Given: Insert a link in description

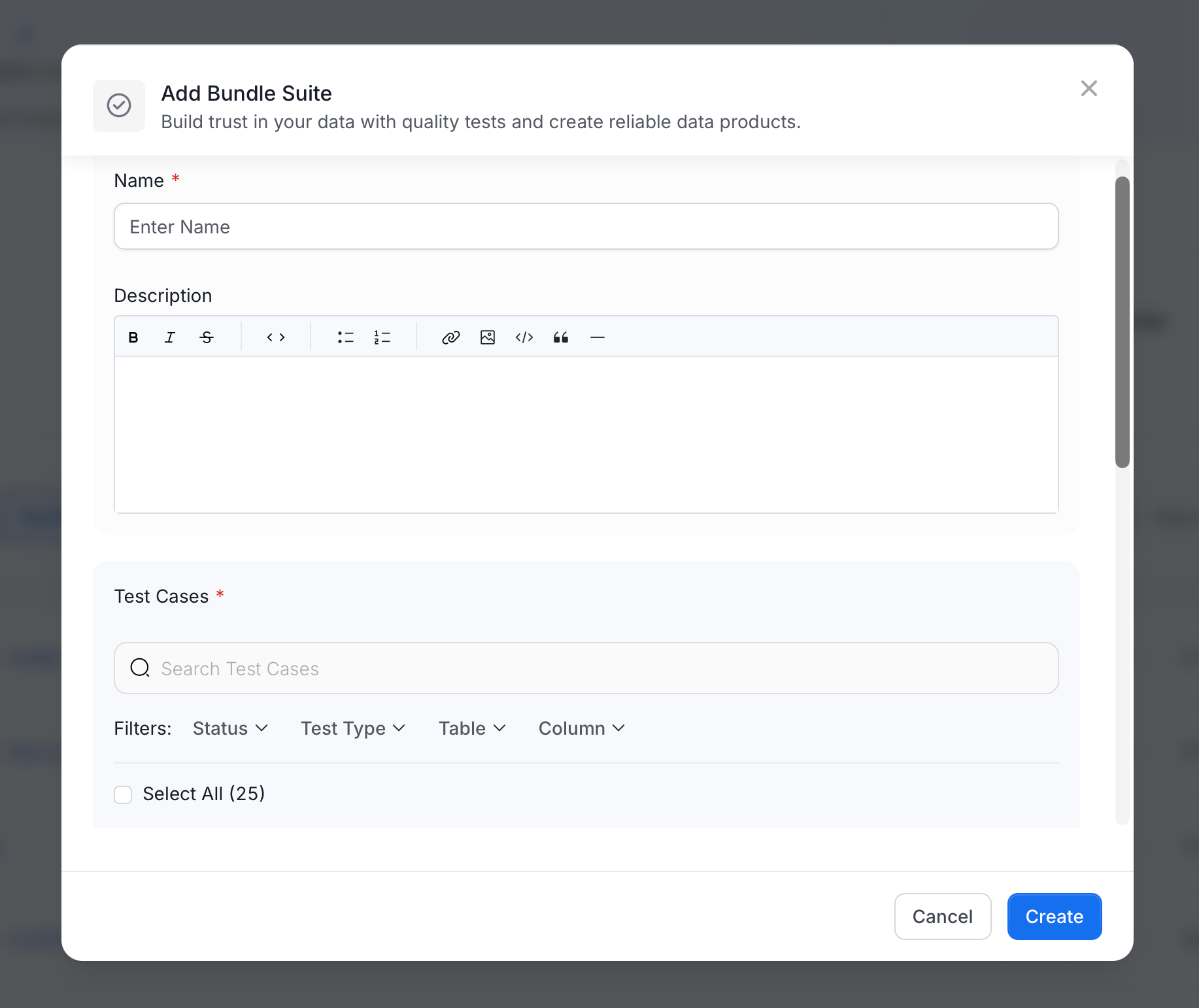Looking at the screenshot, I should (x=451, y=337).
